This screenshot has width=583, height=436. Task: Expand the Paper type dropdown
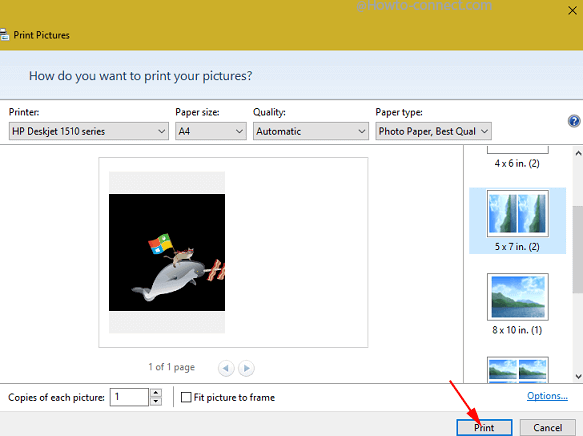[434, 131]
